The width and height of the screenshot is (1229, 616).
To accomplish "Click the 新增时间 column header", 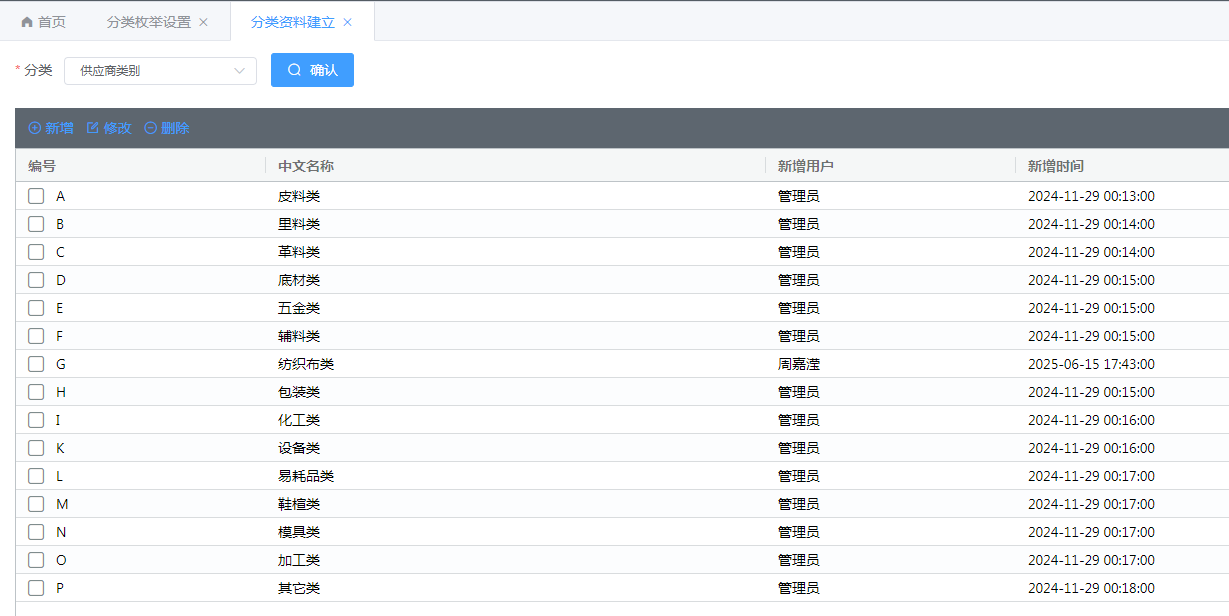I will (x=1056, y=166).
